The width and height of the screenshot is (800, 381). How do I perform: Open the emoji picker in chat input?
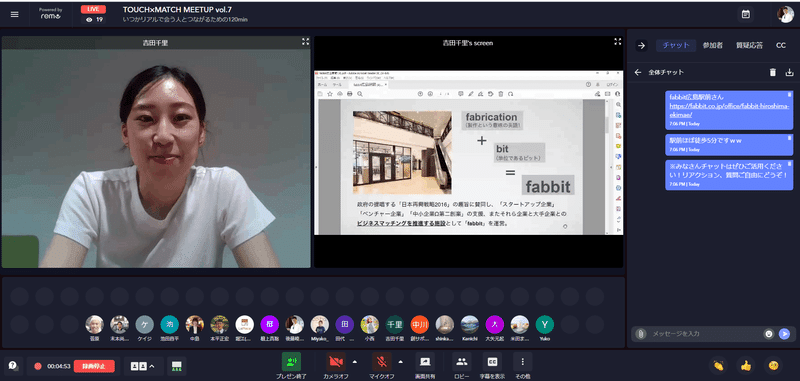[769, 334]
